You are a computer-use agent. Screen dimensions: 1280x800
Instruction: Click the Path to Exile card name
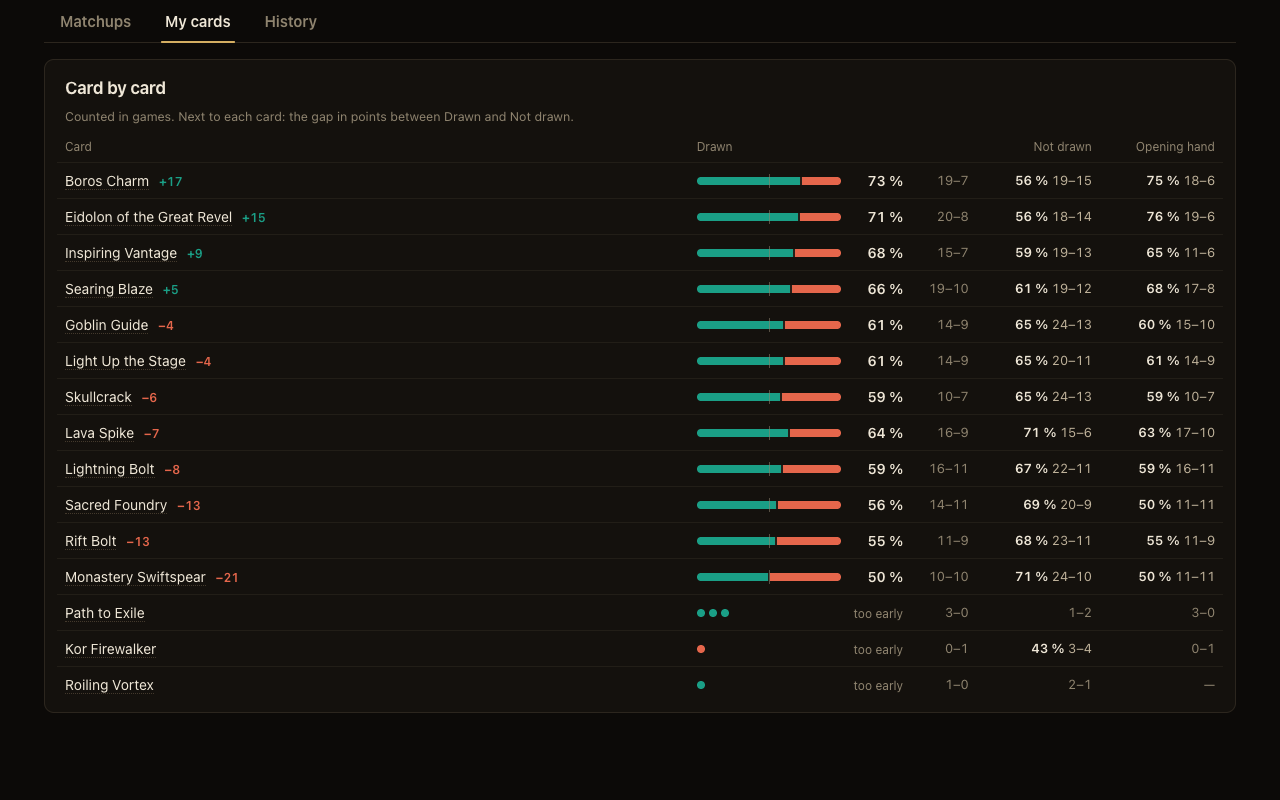(105, 613)
